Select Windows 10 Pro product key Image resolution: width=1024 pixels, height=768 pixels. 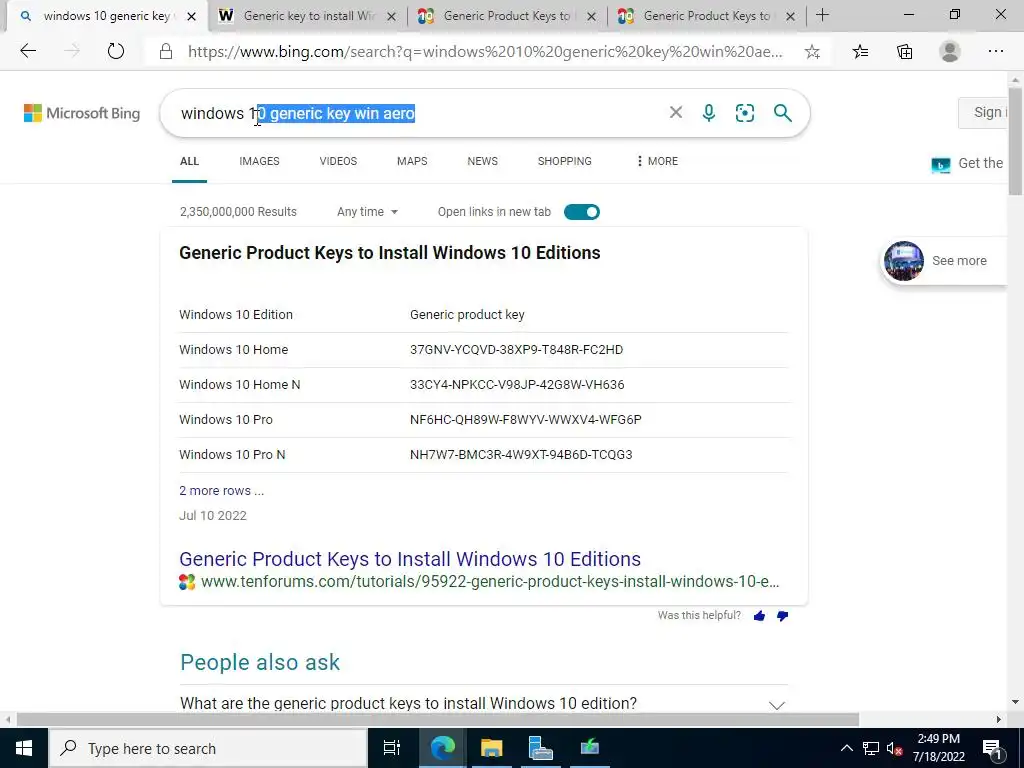pyautogui.click(x=526, y=419)
